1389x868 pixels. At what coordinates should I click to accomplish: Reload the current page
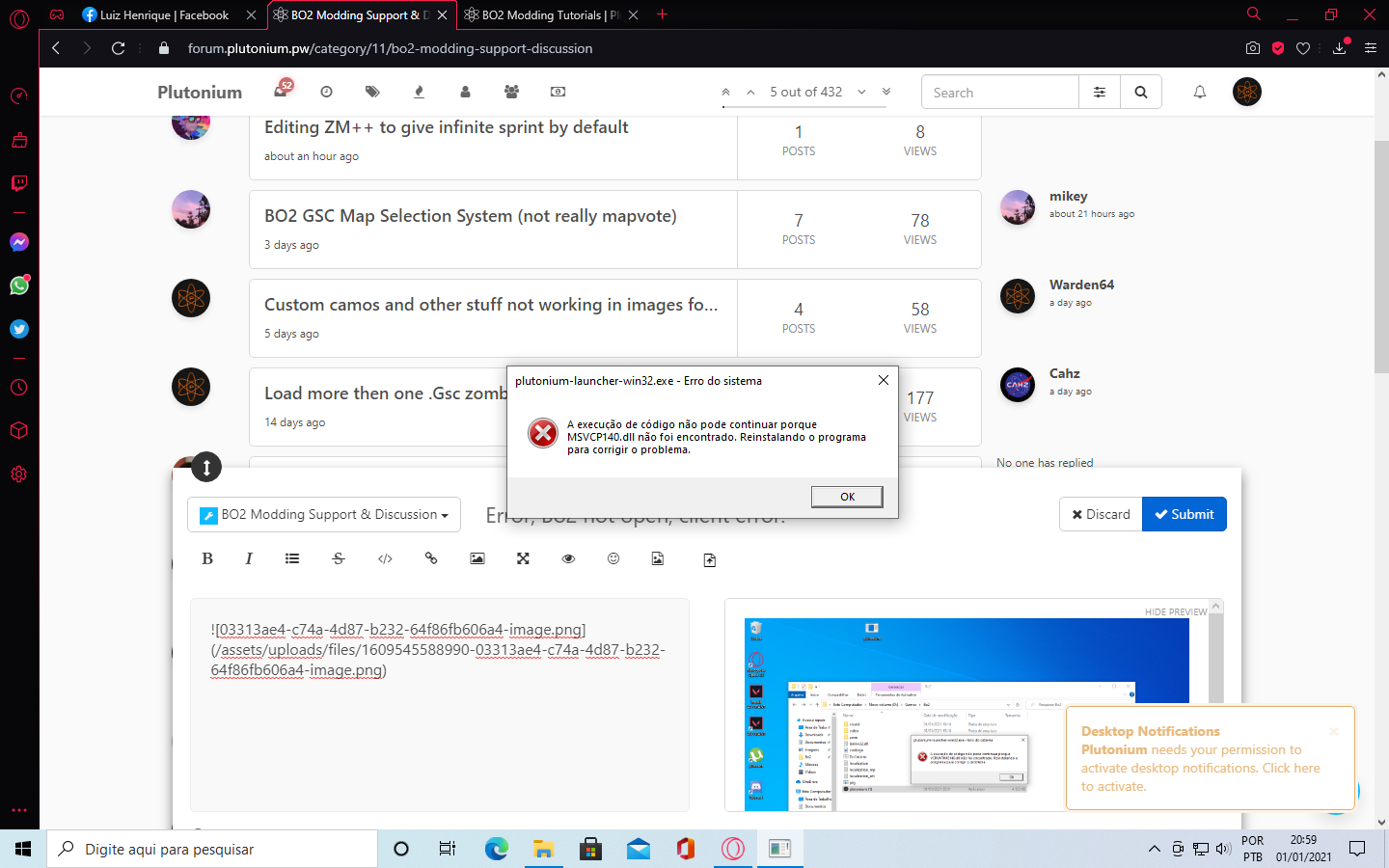point(119,48)
